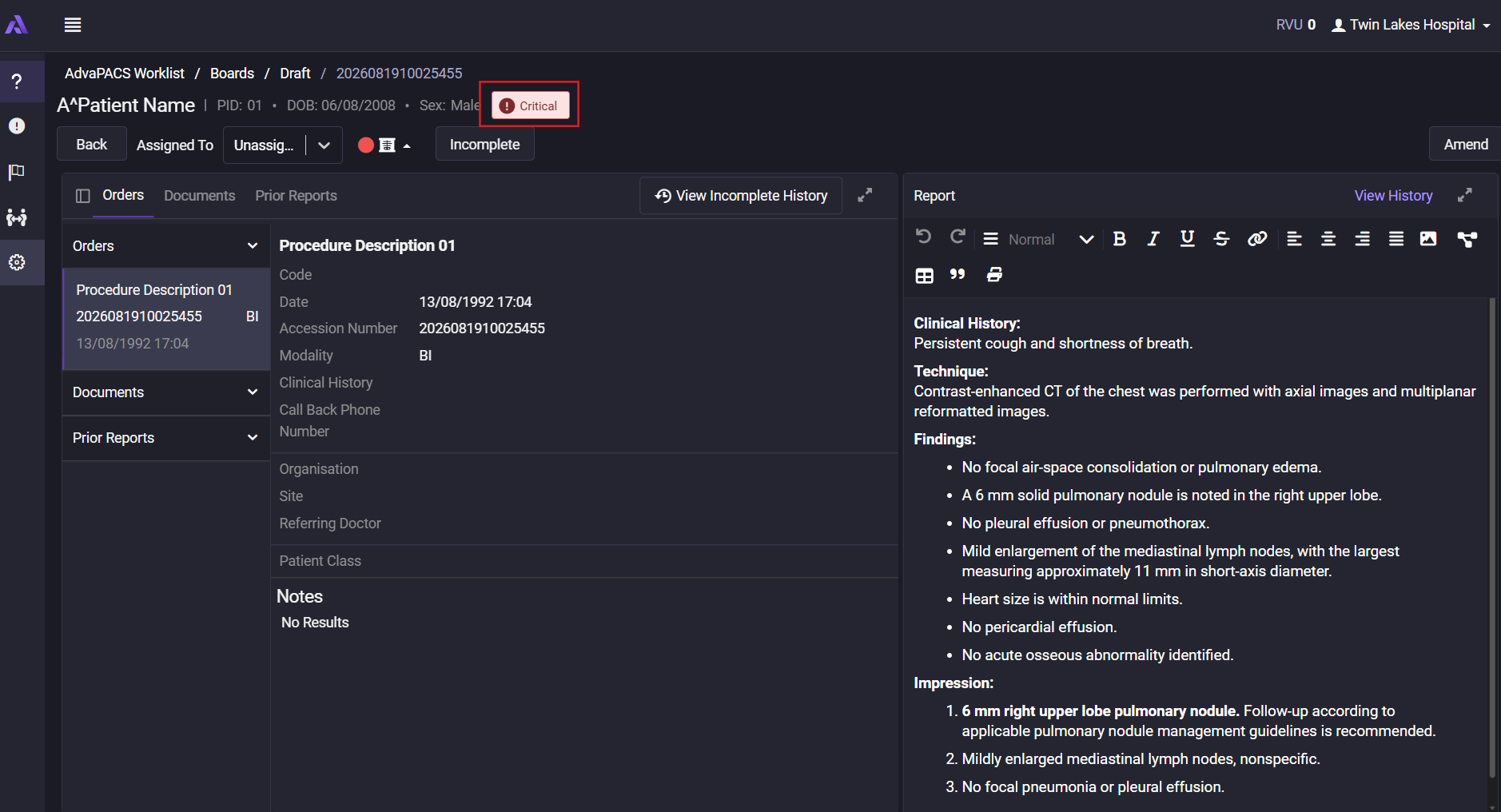Insert a table in the report editor
The height and width of the screenshot is (812, 1501).
924,275
